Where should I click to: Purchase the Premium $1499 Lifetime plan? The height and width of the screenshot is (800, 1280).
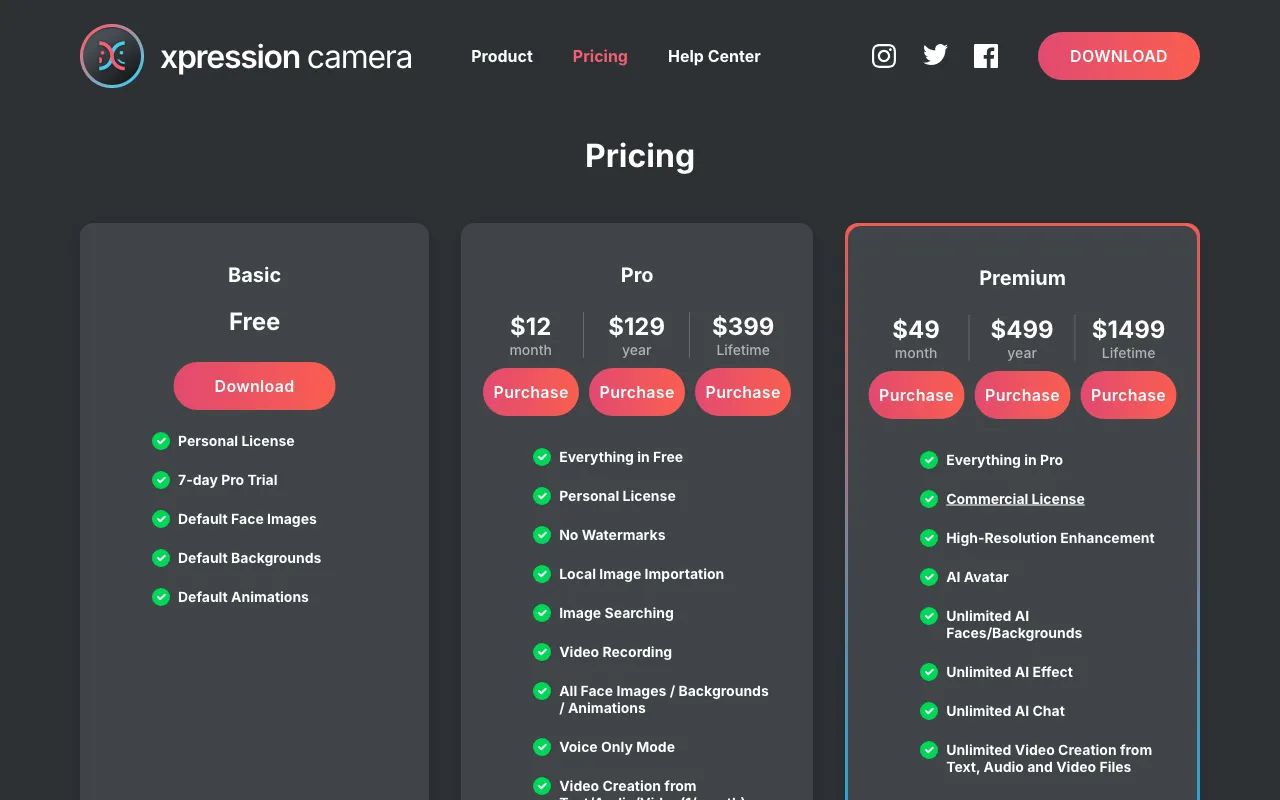1128,395
